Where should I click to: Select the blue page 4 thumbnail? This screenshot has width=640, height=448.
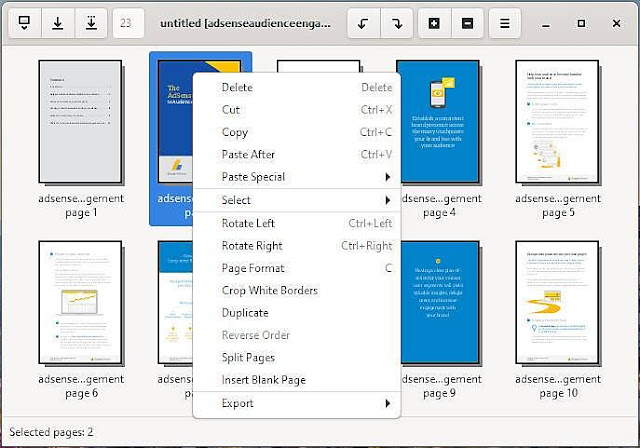[440, 122]
